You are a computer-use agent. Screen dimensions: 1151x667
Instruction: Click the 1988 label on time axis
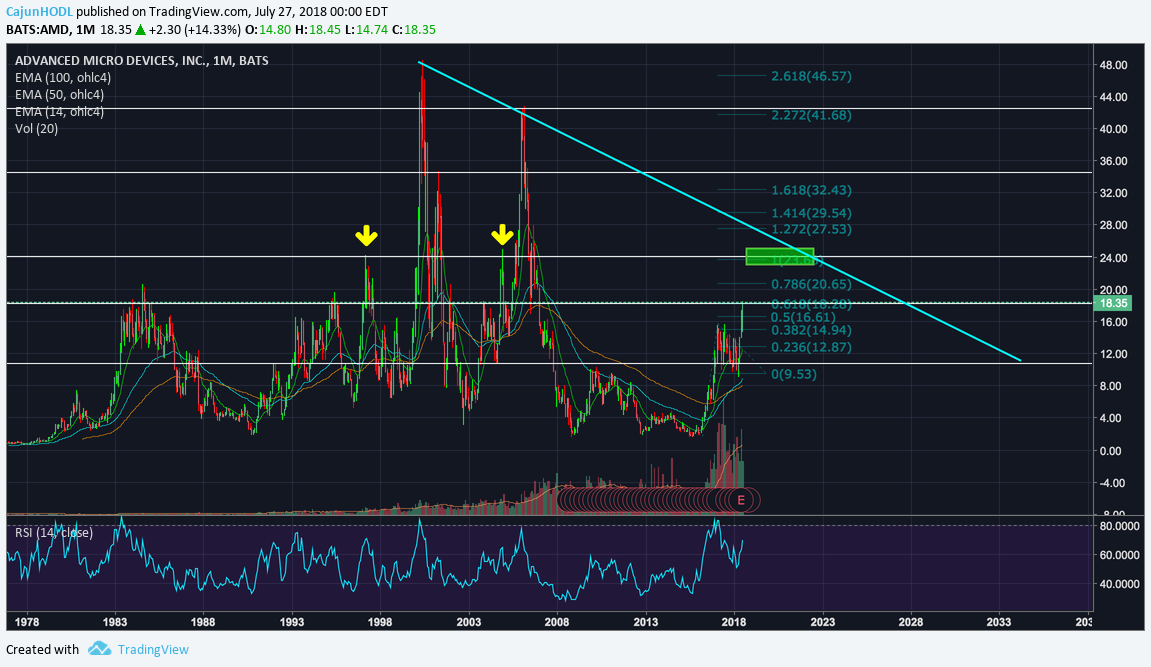(203, 622)
